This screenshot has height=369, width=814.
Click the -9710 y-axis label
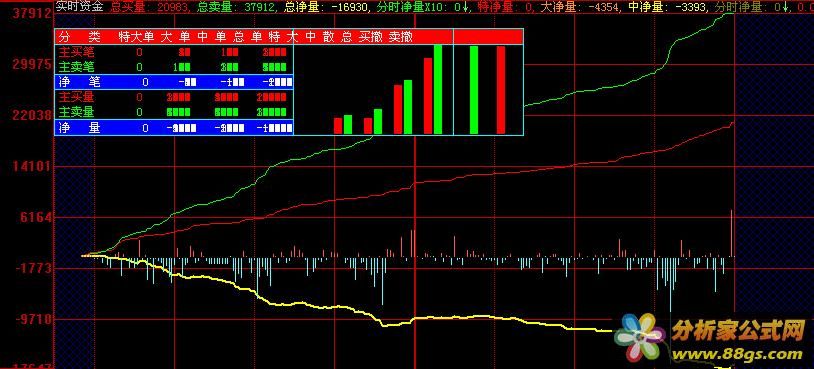click(x=30, y=319)
